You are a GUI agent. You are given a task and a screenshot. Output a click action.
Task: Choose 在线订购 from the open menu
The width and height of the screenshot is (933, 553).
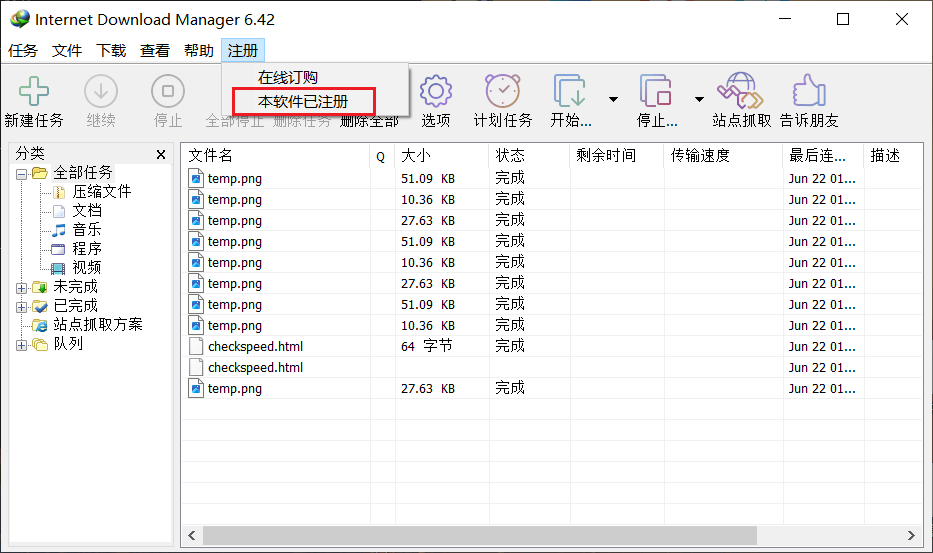287,78
